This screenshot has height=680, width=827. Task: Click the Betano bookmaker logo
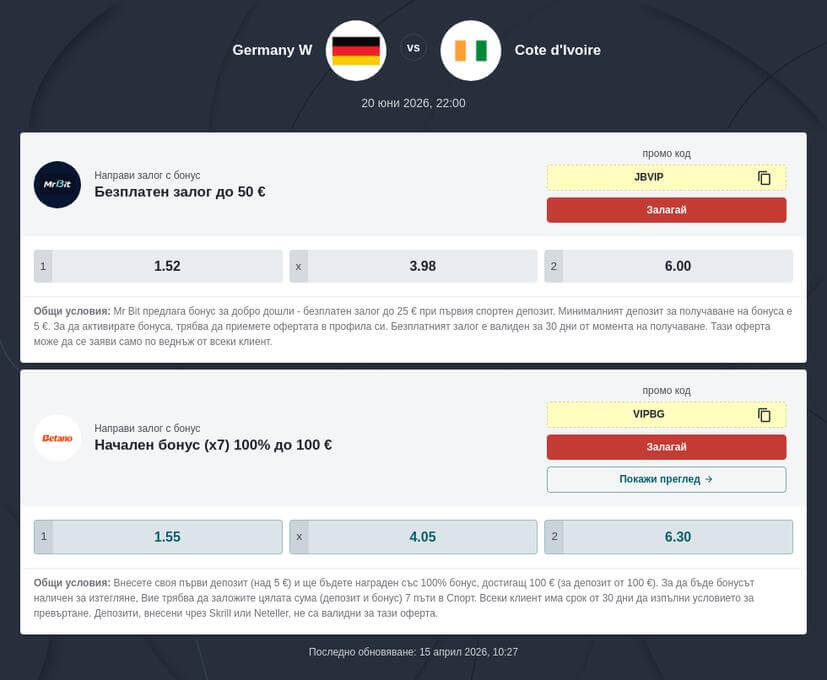tap(57, 438)
